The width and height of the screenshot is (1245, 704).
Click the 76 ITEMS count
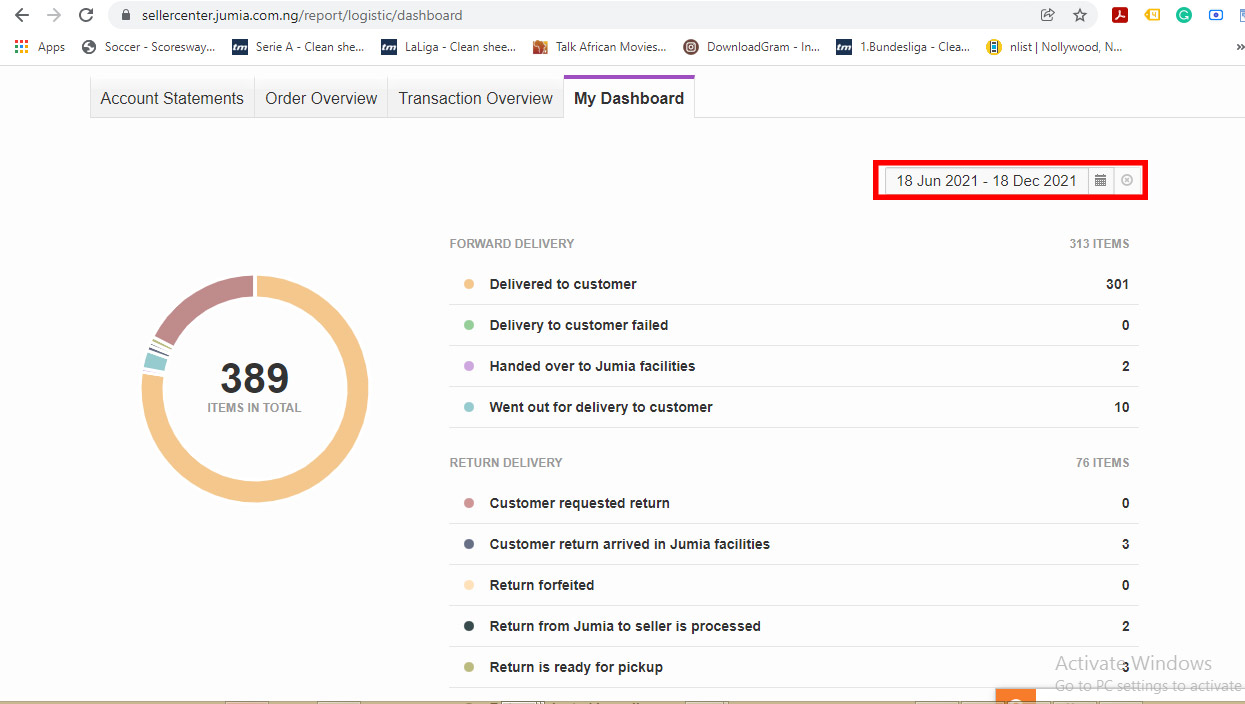pyautogui.click(x=1103, y=463)
